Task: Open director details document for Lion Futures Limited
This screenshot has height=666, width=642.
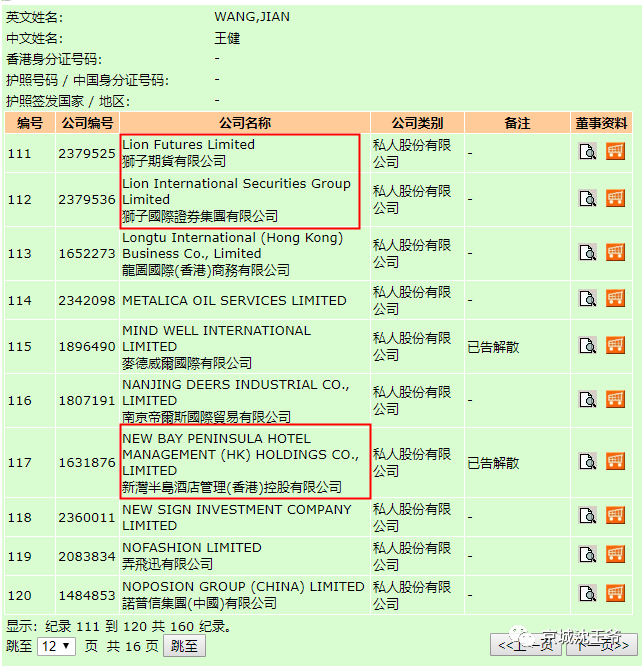Action: click(x=588, y=152)
